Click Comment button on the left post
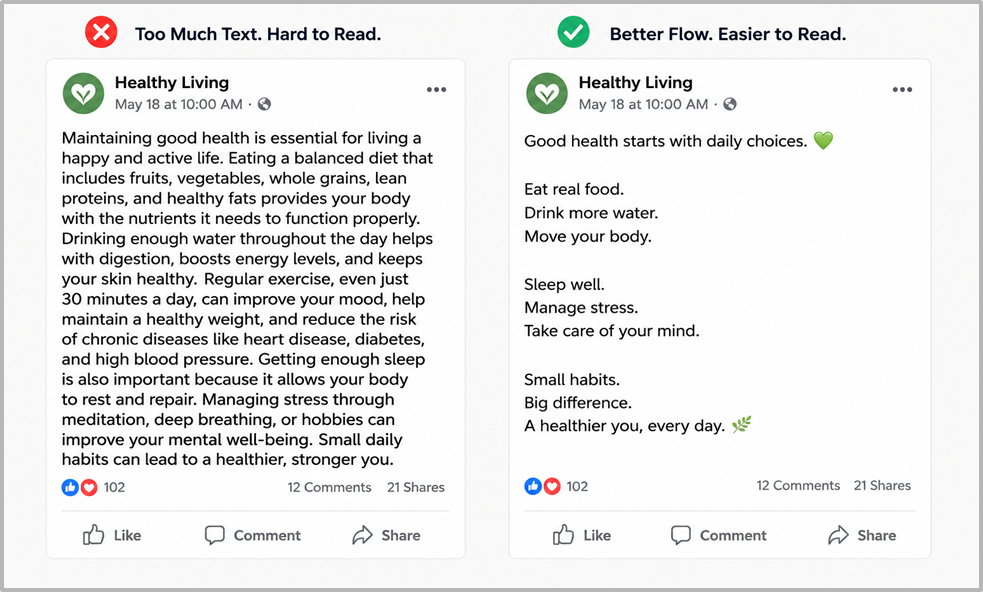 [253, 535]
